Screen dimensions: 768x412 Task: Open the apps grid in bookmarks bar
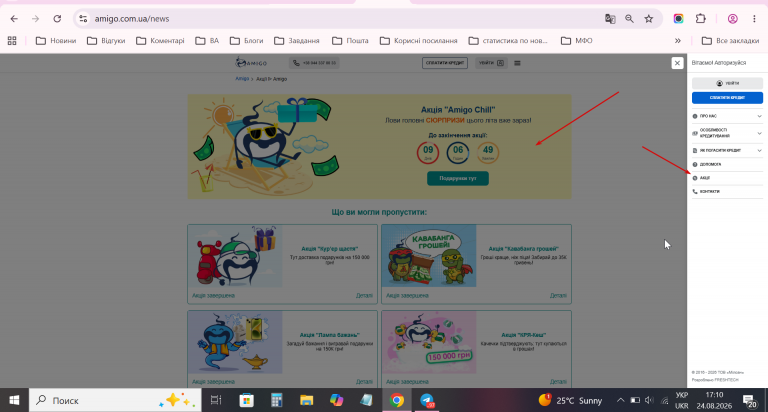[x=12, y=41]
